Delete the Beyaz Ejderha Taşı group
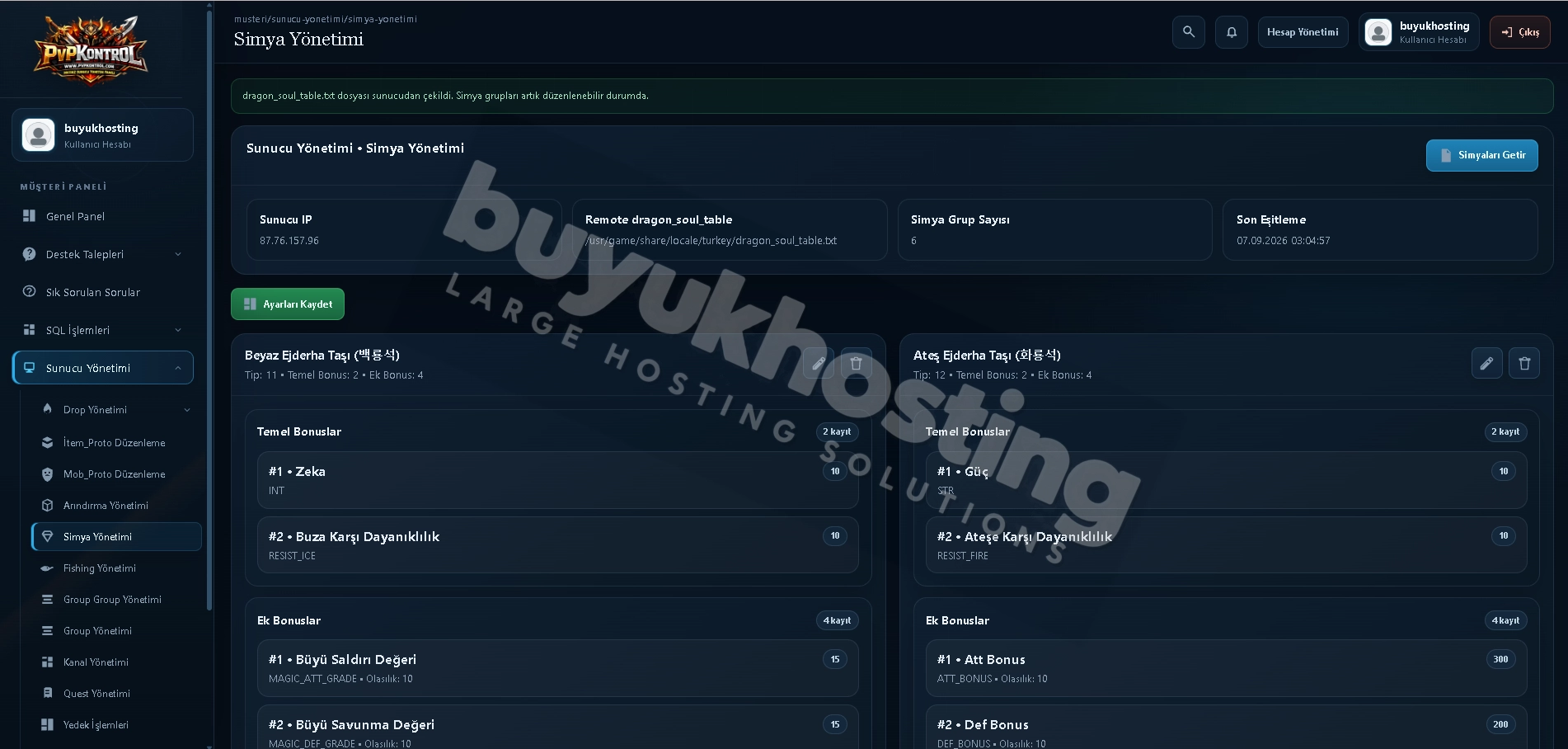Viewport: 1568px width, 749px height. (x=856, y=363)
